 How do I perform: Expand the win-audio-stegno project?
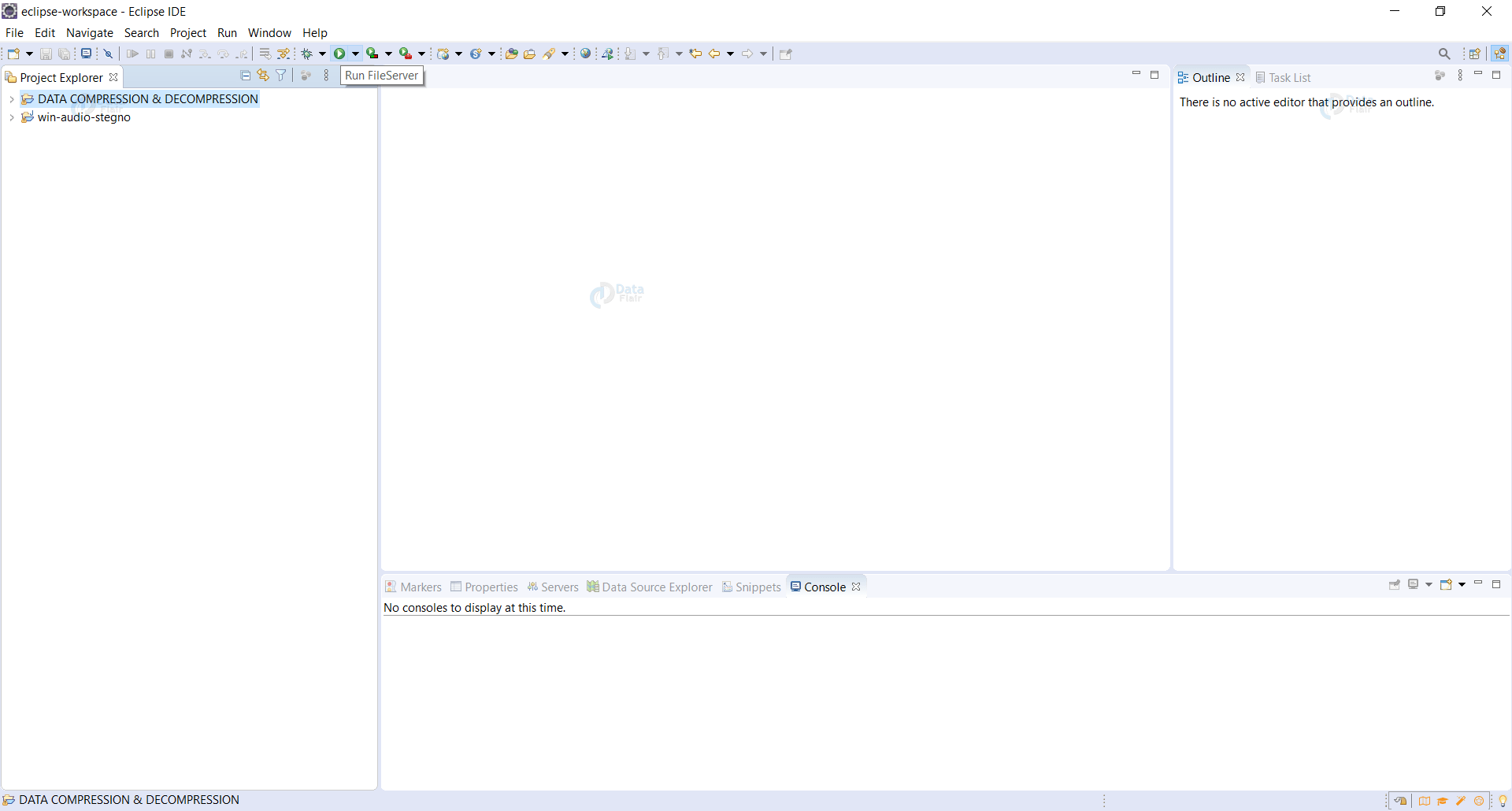12,117
